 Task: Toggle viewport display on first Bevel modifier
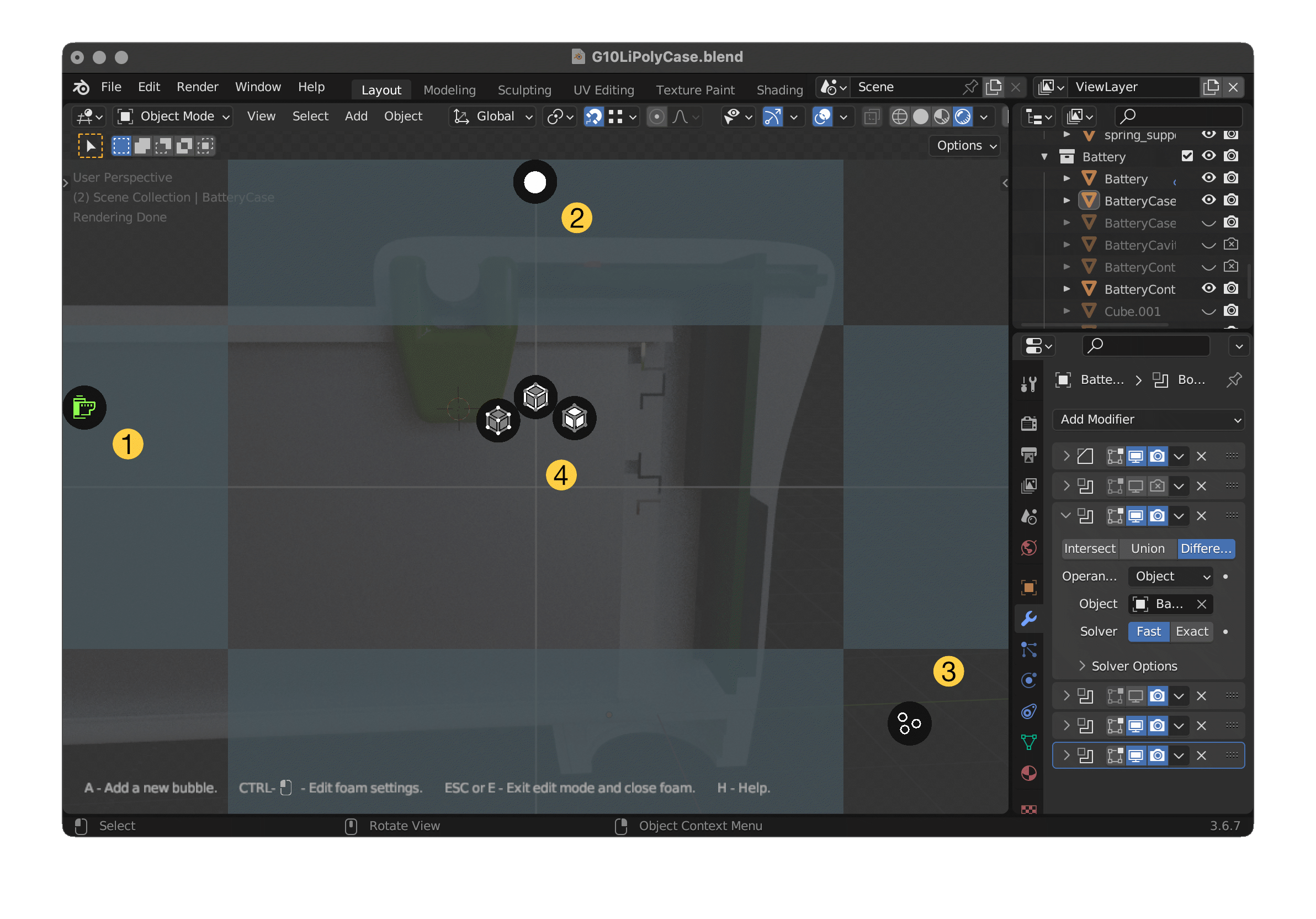(1135, 456)
